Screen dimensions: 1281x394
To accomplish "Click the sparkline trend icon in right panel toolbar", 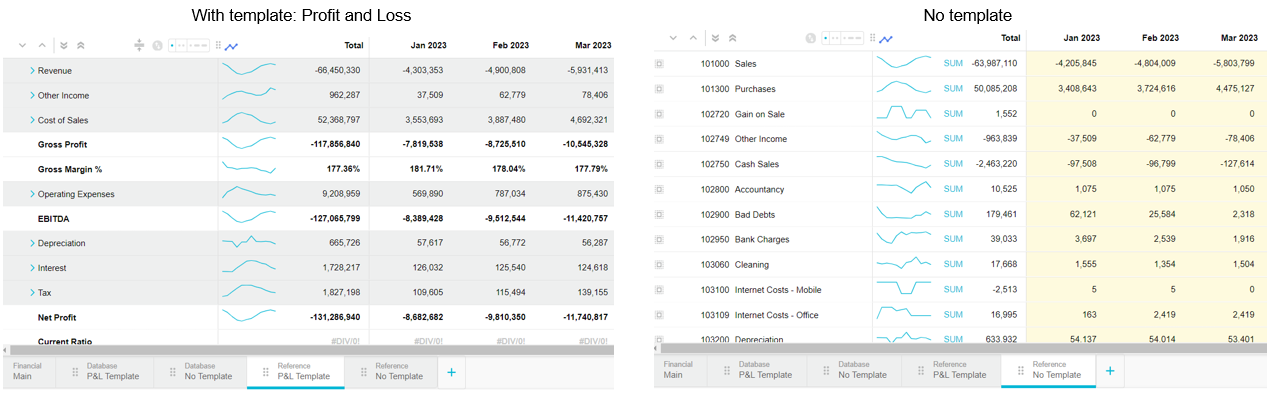I will pos(886,38).
